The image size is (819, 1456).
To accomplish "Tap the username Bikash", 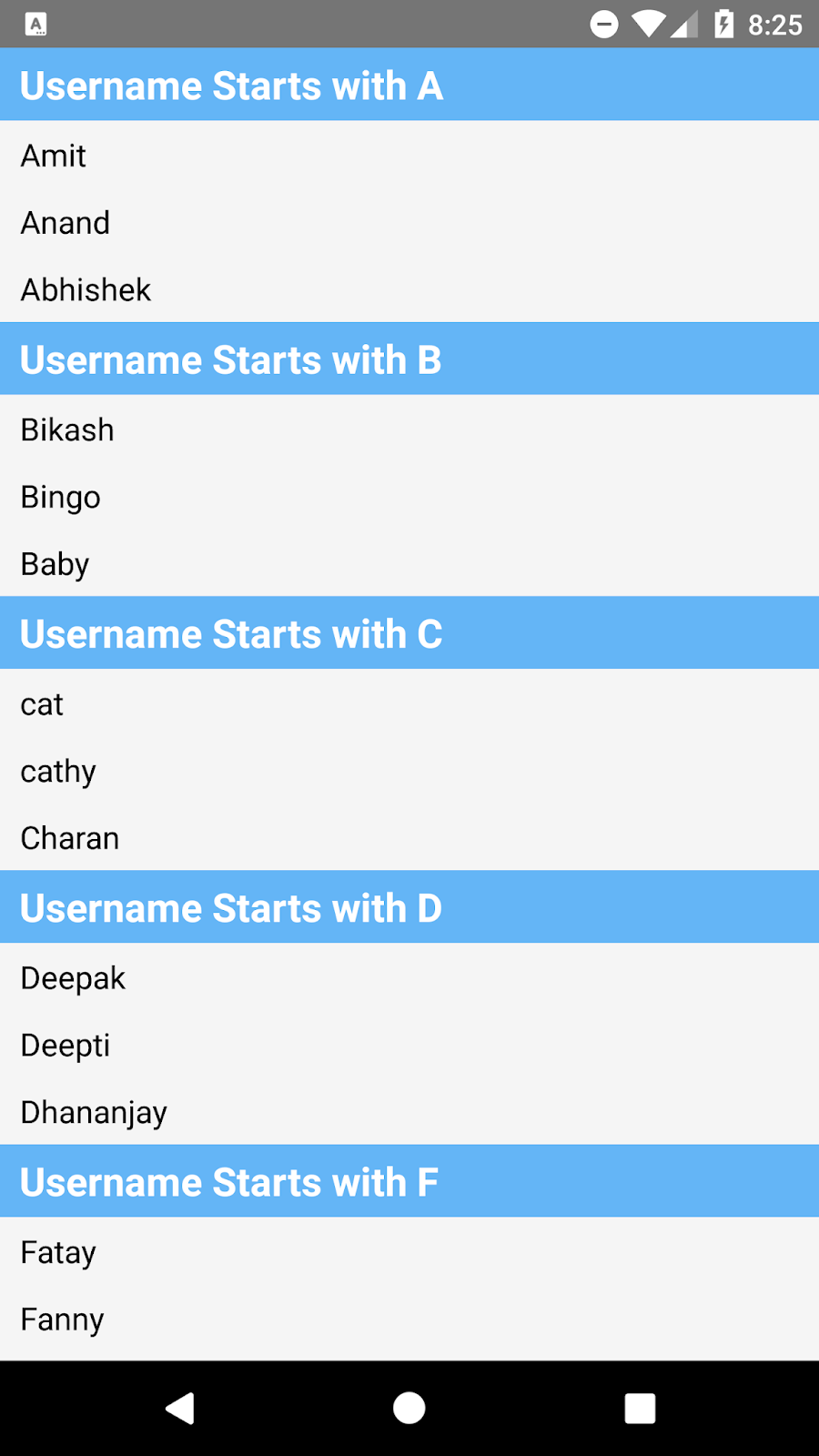I will pos(67,429).
